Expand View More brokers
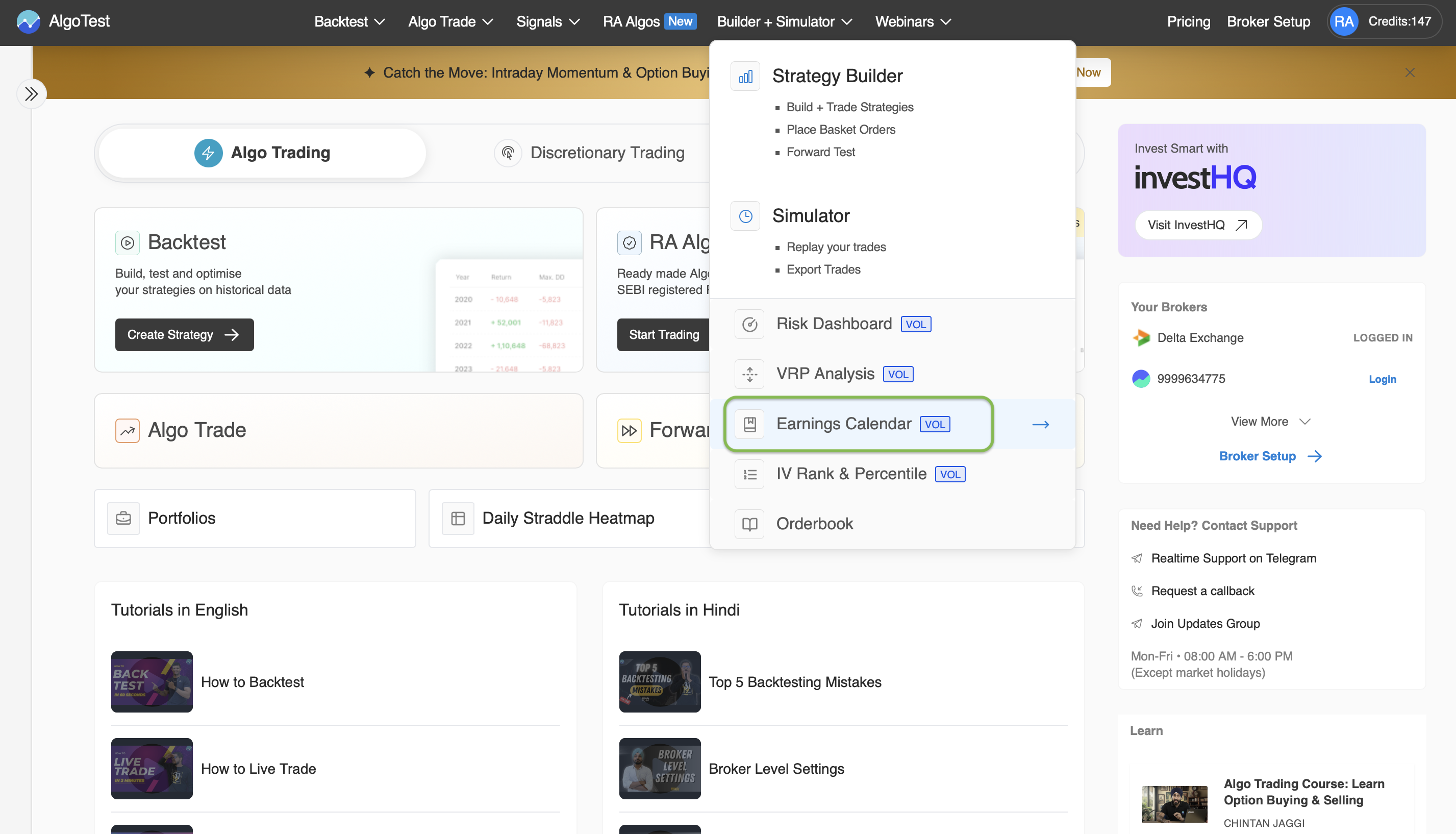The height and width of the screenshot is (834, 1456). (1270, 422)
